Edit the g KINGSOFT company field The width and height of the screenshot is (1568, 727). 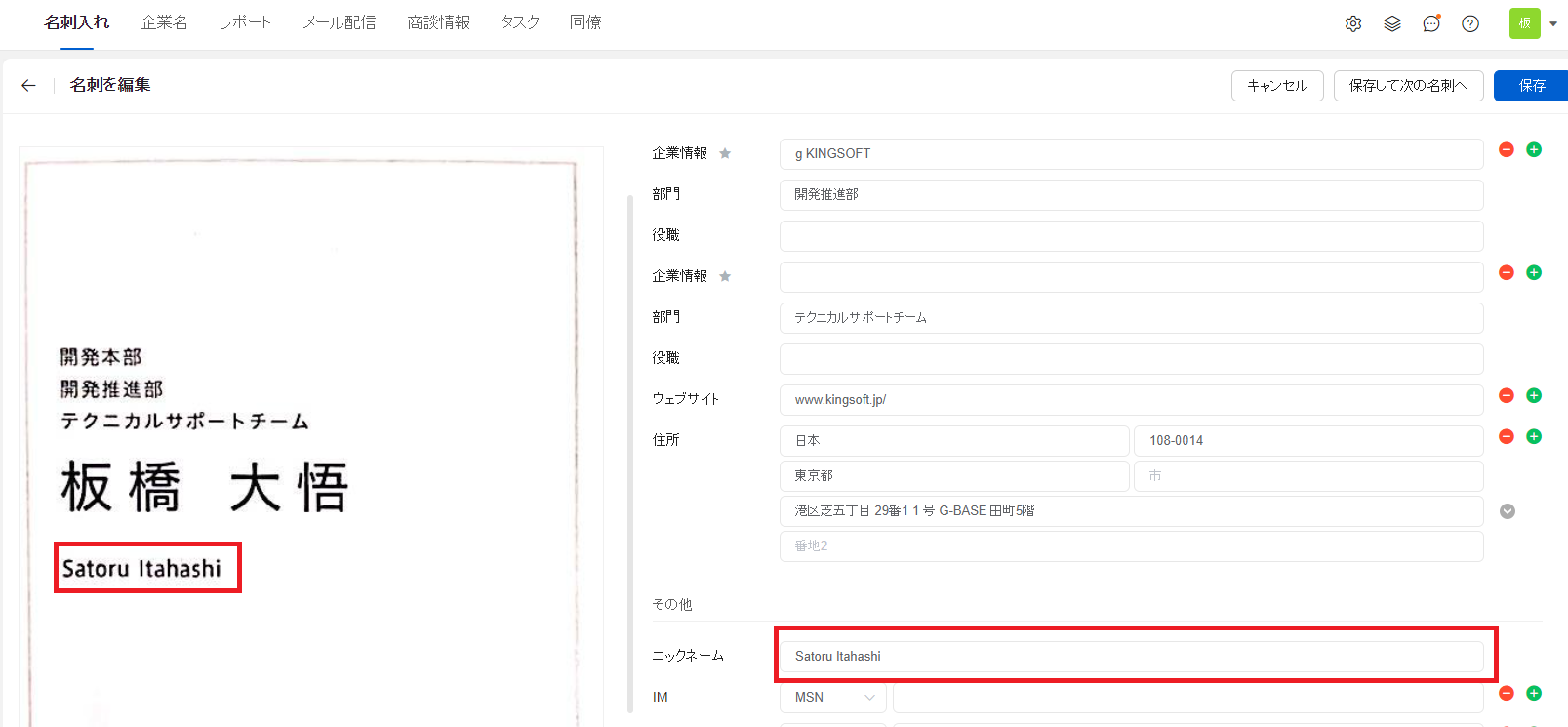click(x=1132, y=154)
